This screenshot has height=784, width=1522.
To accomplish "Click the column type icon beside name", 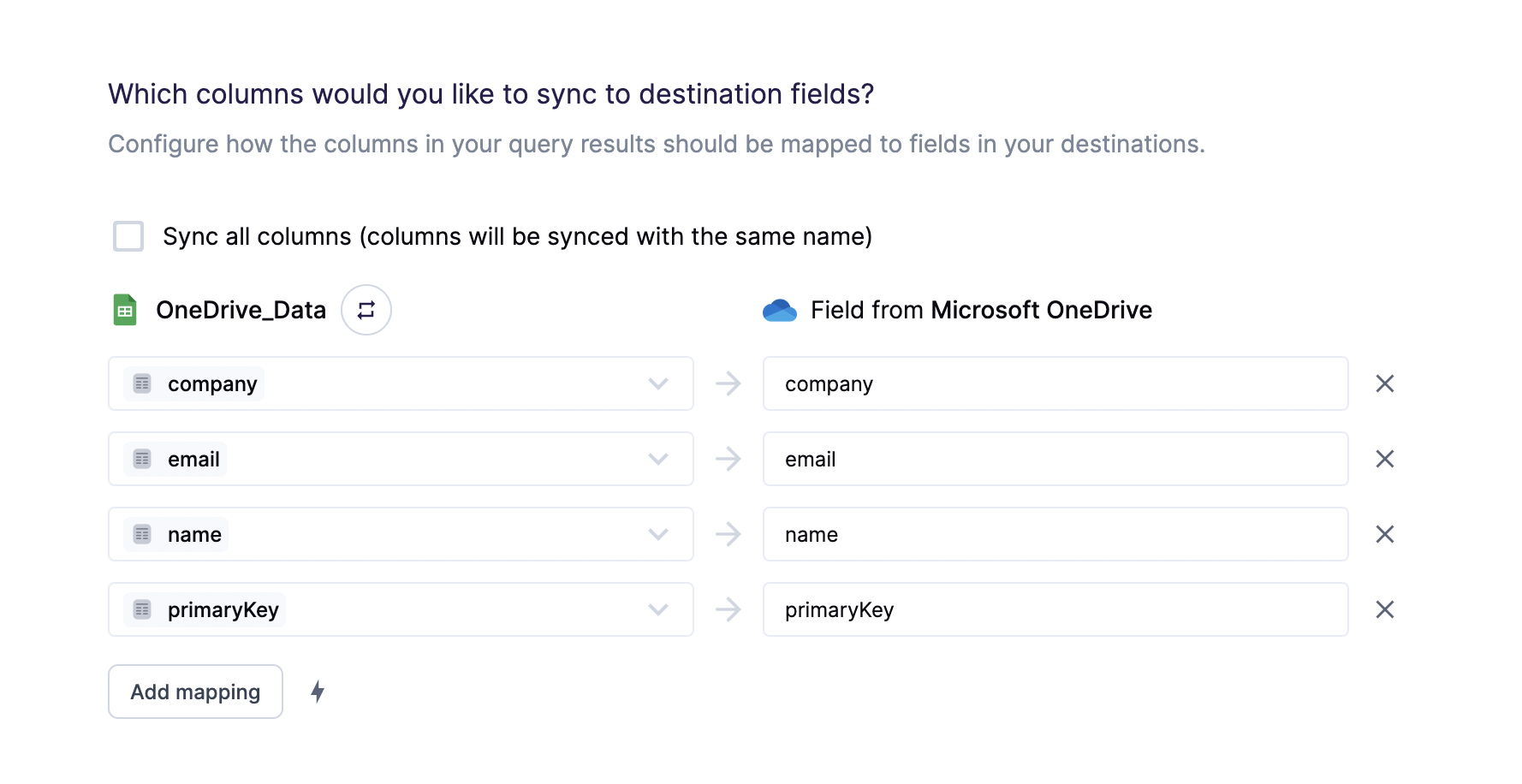I will point(142,534).
